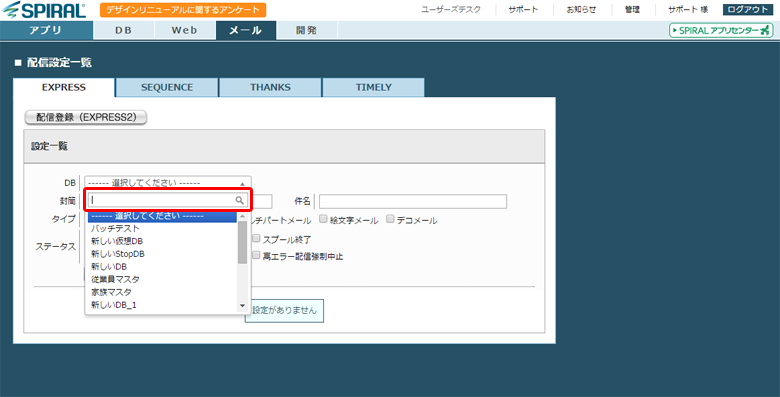Click the SPIRAL logo

(44, 10)
